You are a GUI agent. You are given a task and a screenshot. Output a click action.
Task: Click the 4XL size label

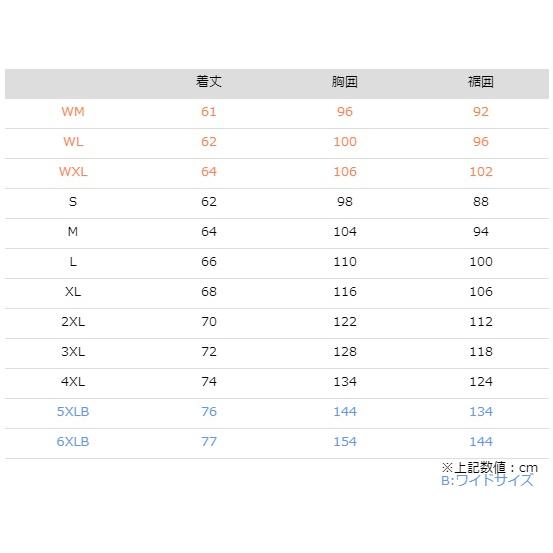tap(73, 382)
